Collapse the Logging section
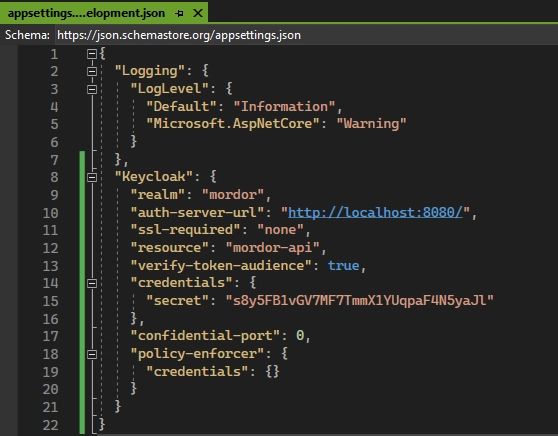This screenshot has height=436, width=558. point(92,71)
